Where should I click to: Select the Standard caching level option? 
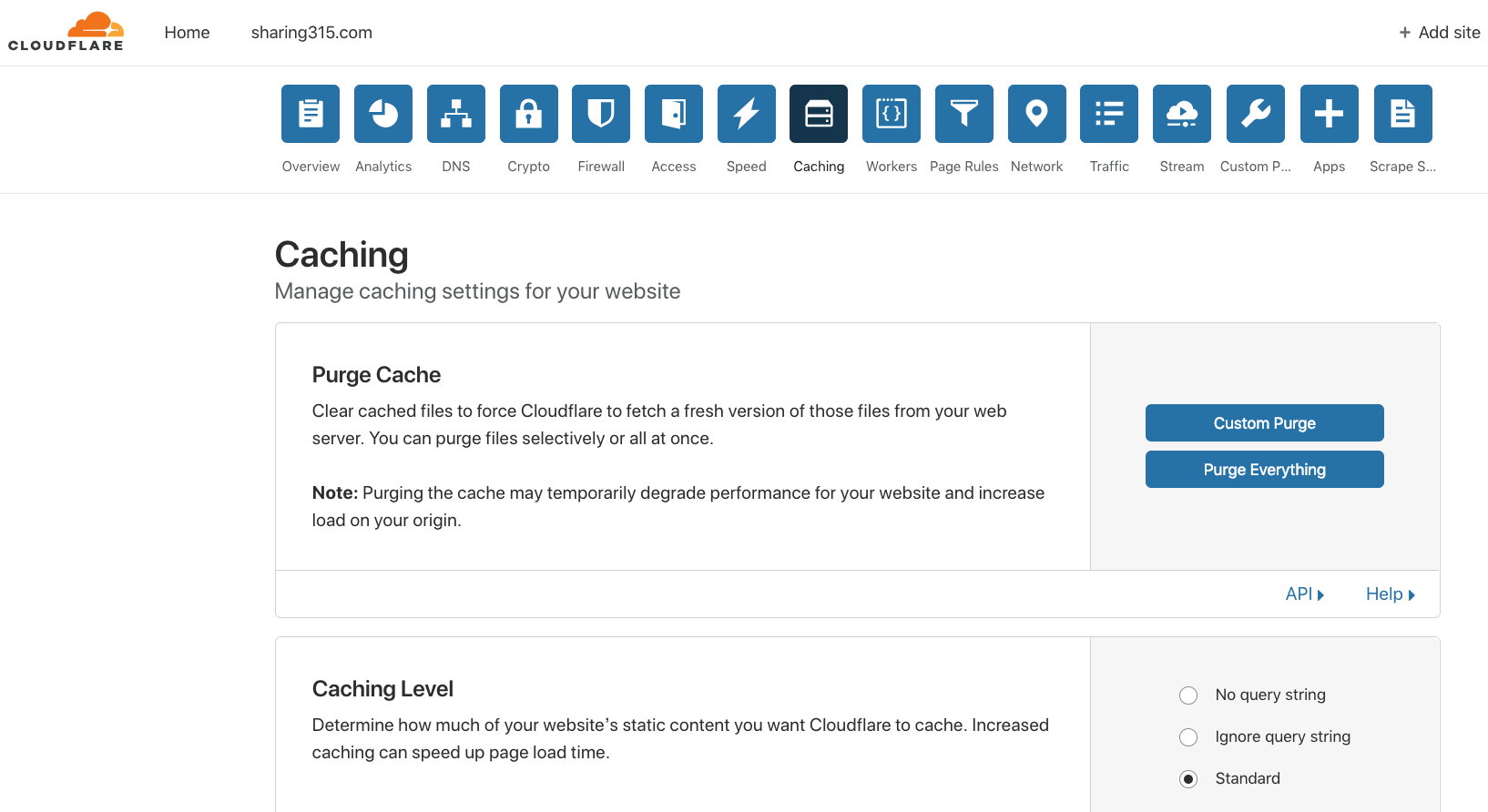pos(1188,779)
